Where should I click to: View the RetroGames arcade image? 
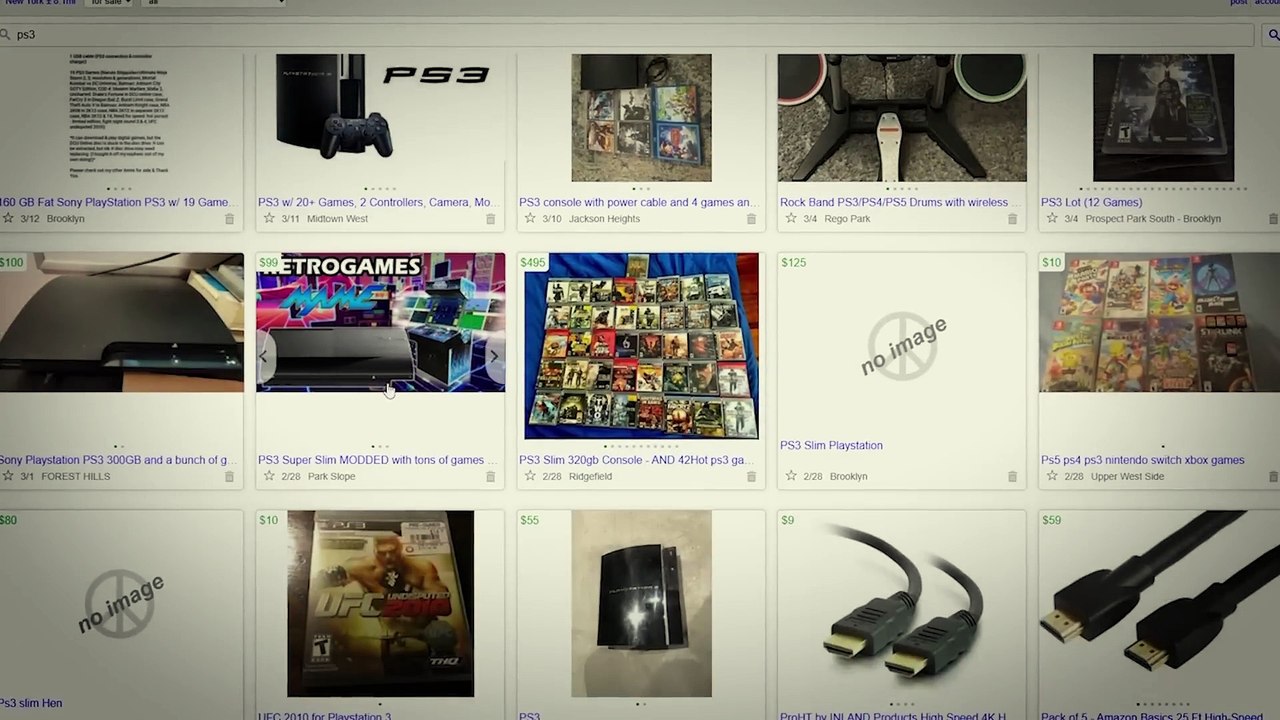(381, 322)
